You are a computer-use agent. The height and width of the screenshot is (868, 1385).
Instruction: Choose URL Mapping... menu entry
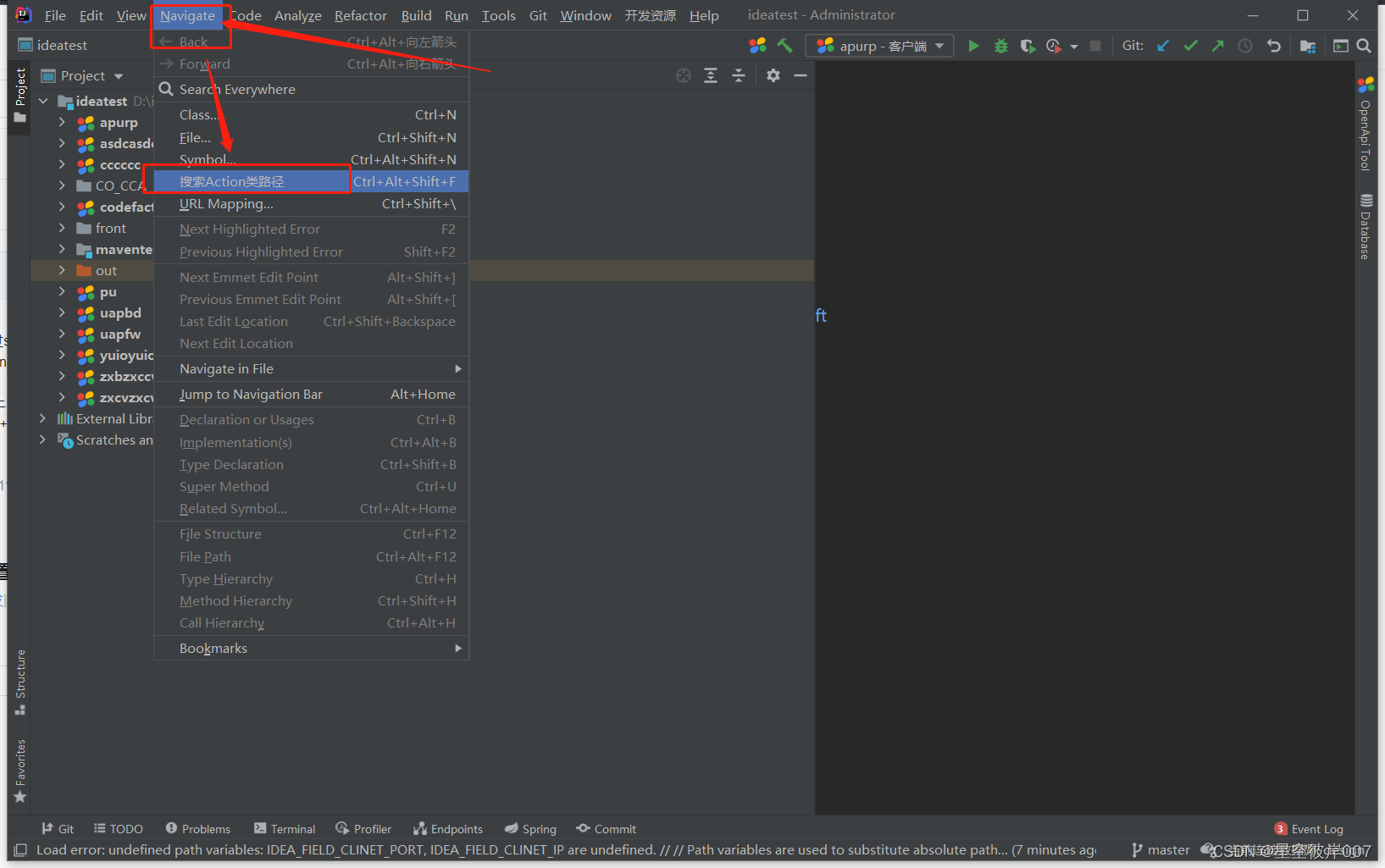(x=311, y=203)
